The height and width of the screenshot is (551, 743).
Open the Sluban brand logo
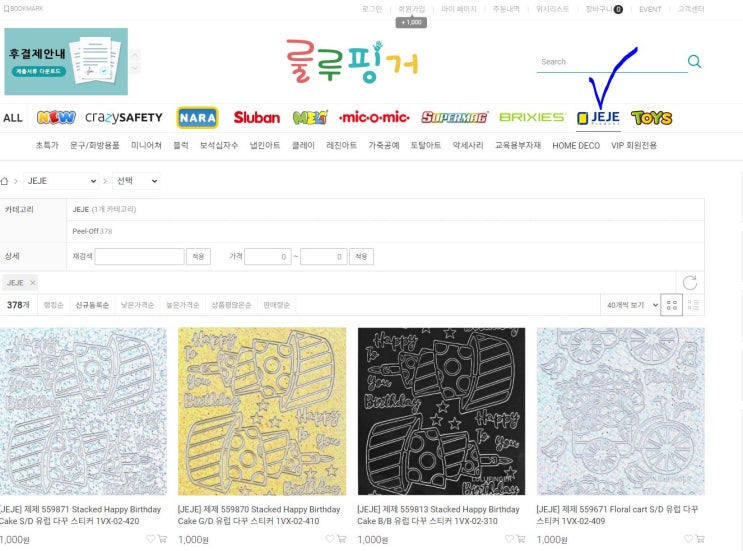[256, 117]
